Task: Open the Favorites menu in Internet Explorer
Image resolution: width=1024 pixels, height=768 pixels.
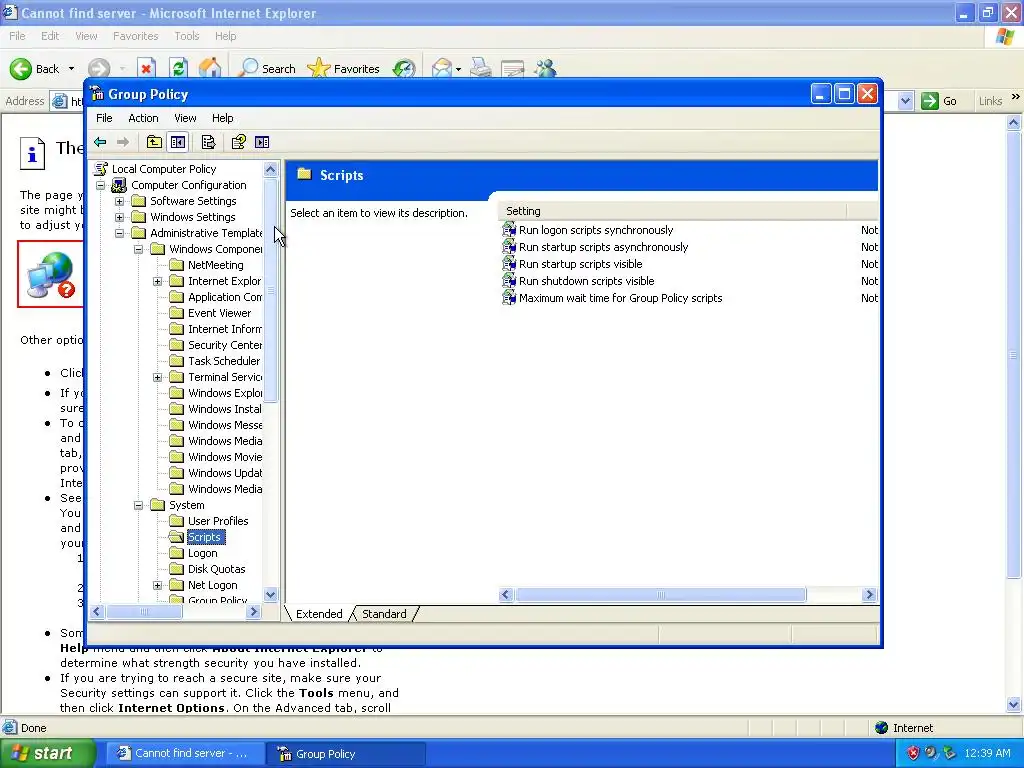Action: [135, 36]
